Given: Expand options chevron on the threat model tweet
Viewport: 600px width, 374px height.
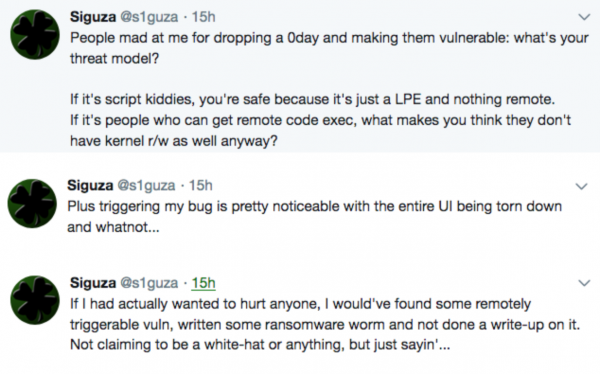Looking at the screenshot, I should (x=584, y=17).
